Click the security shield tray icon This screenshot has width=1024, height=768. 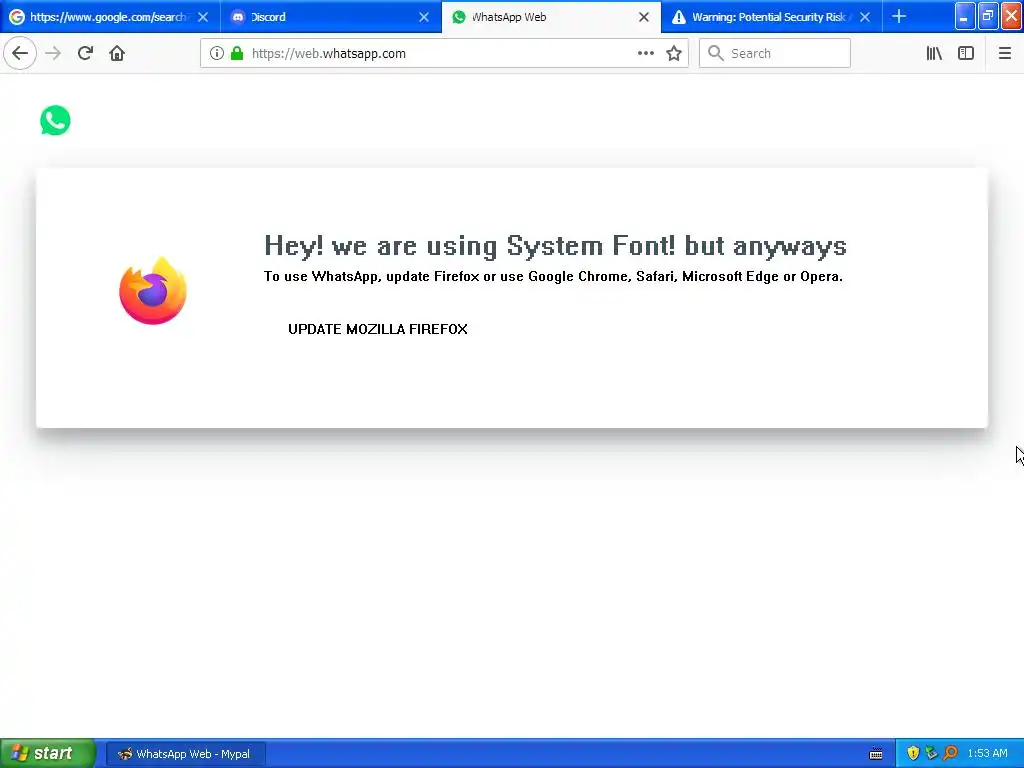pos(913,754)
